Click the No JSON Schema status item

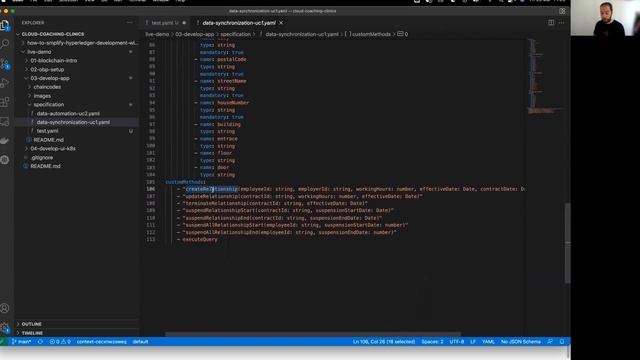tap(520, 342)
